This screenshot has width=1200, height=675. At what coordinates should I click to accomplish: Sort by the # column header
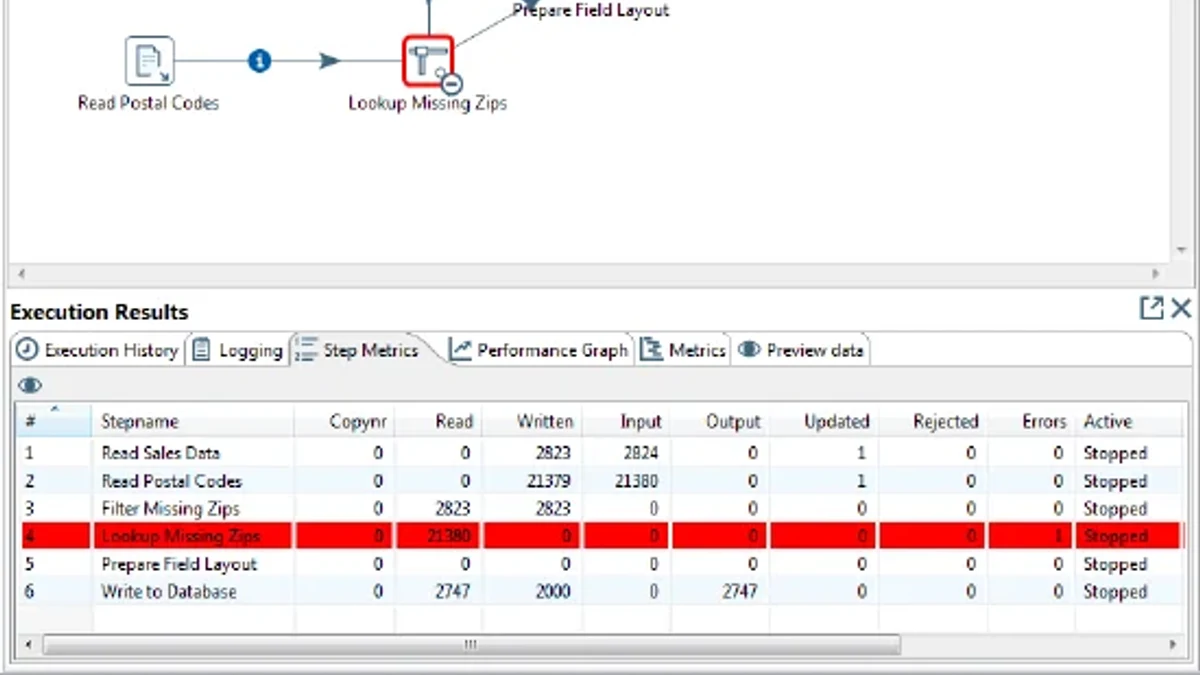click(x=54, y=421)
